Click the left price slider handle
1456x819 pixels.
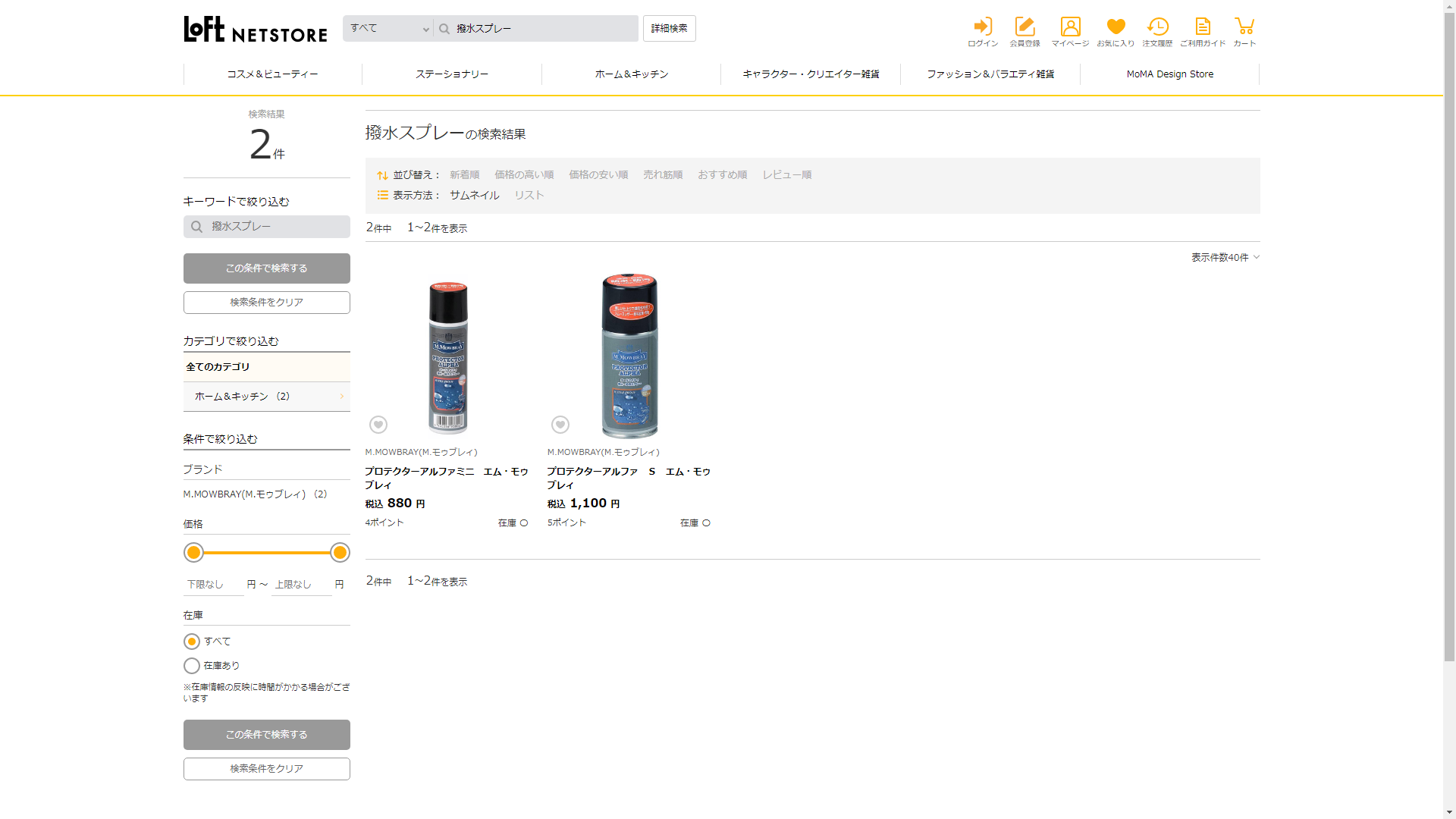(x=194, y=553)
